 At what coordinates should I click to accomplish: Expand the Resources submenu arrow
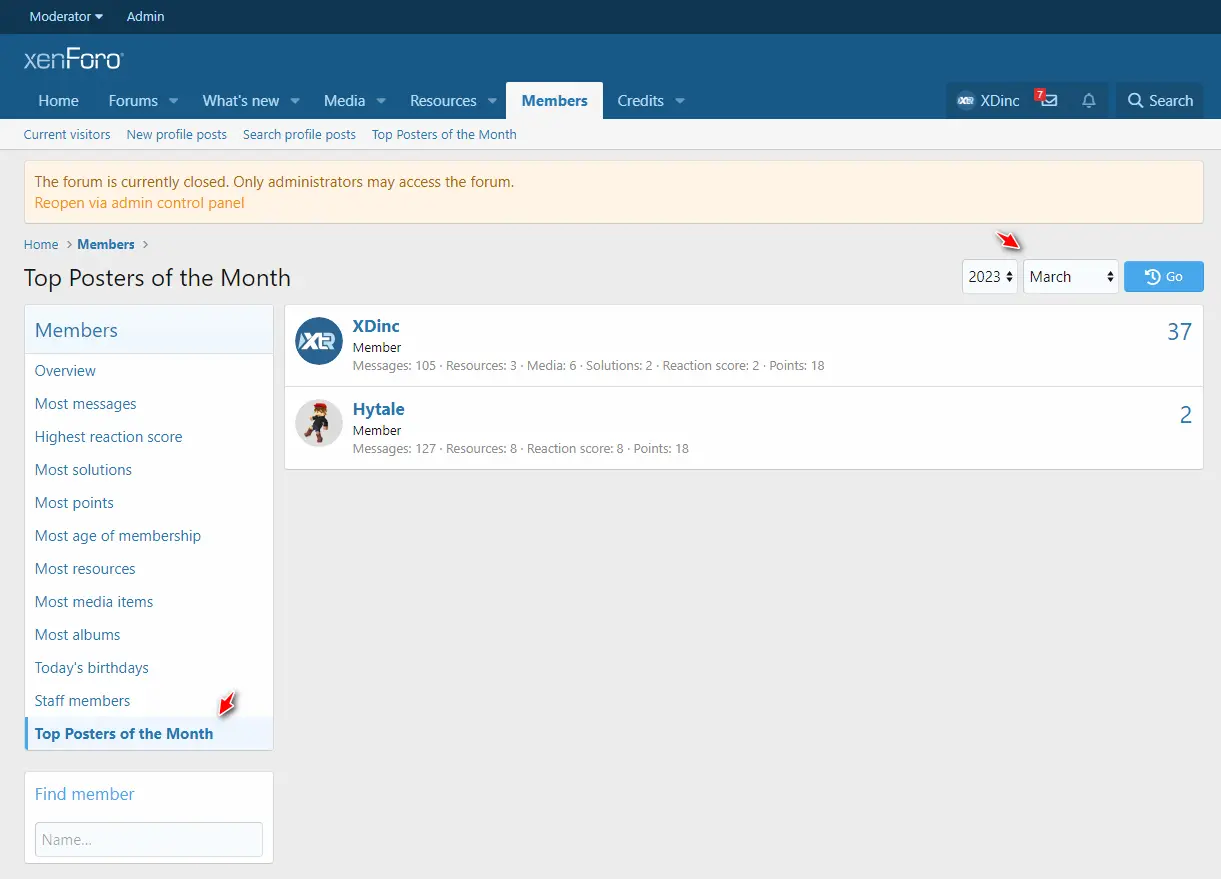pos(492,101)
